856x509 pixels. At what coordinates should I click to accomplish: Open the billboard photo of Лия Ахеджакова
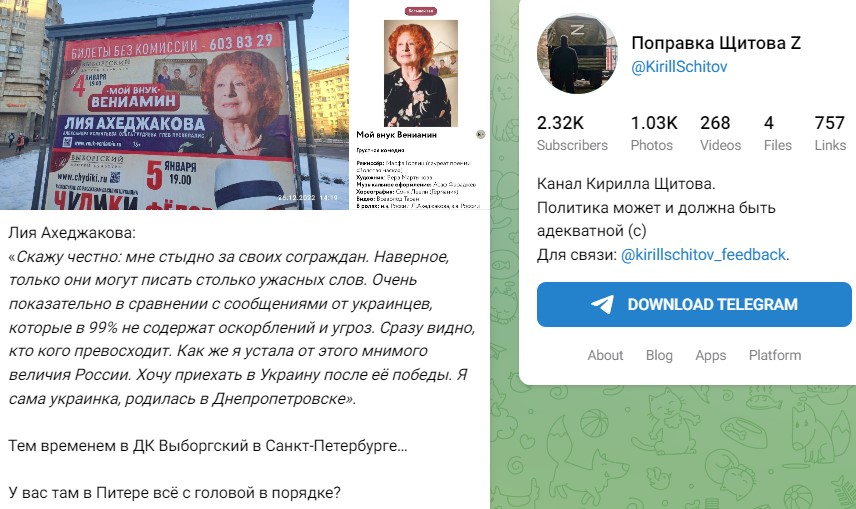(174, 105)
